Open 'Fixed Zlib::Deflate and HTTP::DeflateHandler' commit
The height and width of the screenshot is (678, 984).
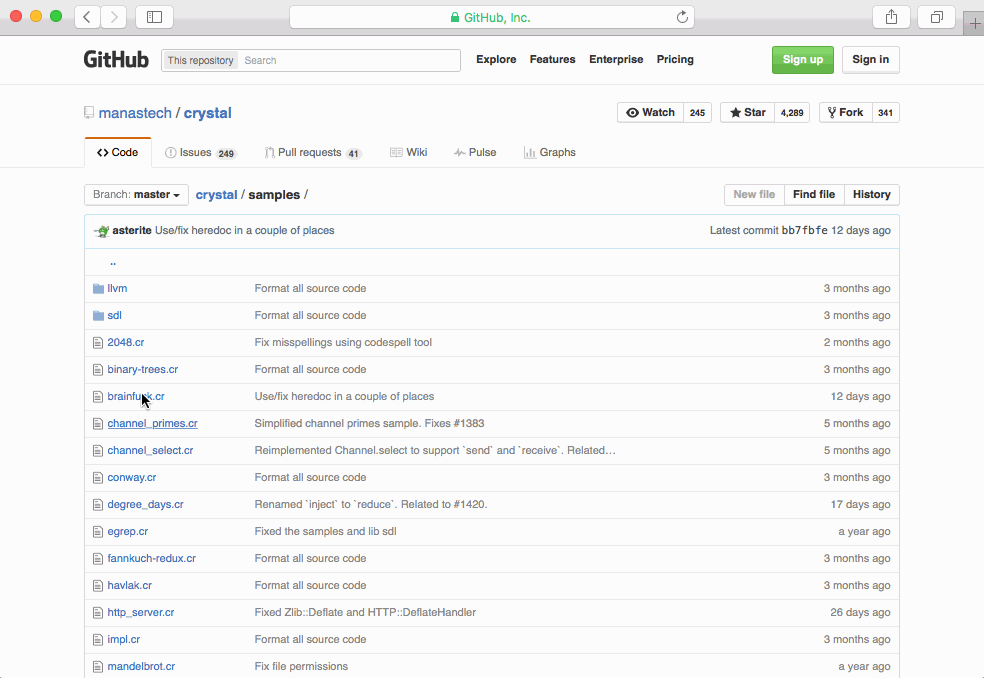365,613
